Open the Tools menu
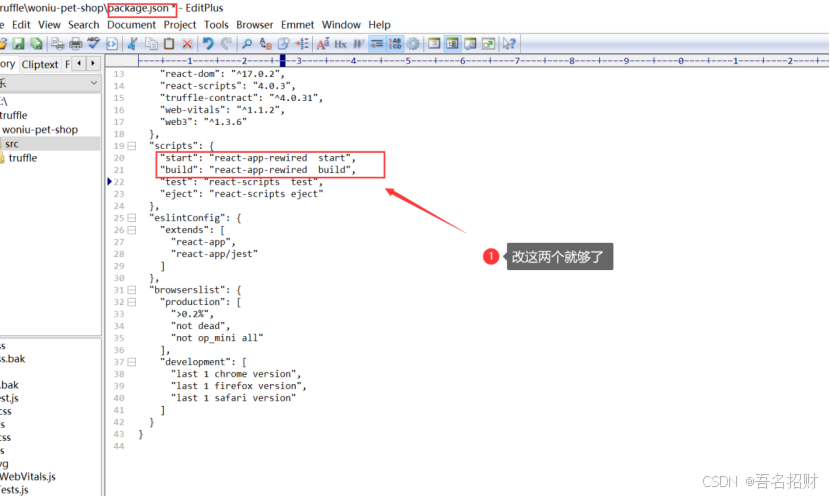The image size is (830, 497). pyautogui.click(x=216, y=25)
